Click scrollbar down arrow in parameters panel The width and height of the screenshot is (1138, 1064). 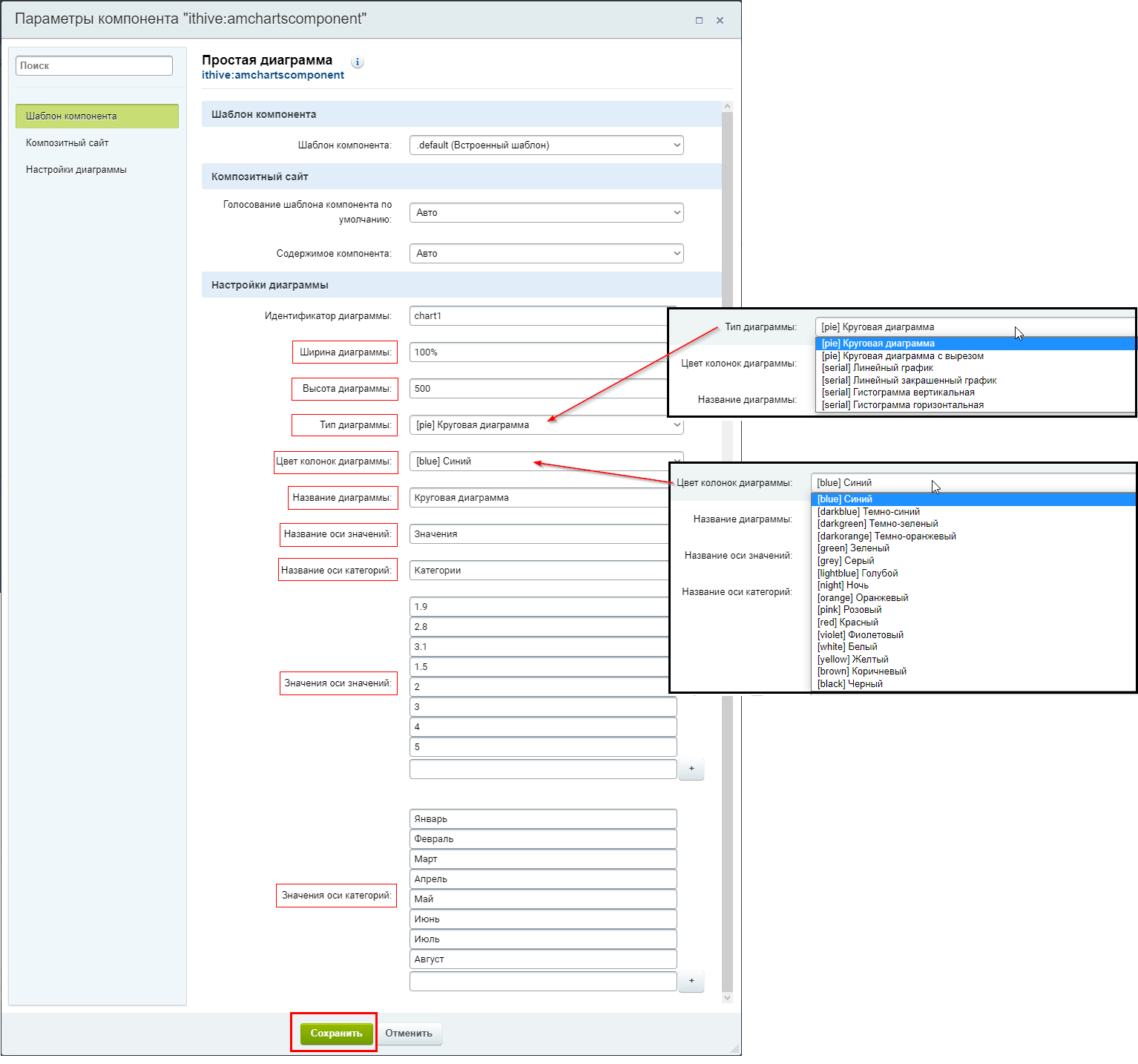point(727,998)
